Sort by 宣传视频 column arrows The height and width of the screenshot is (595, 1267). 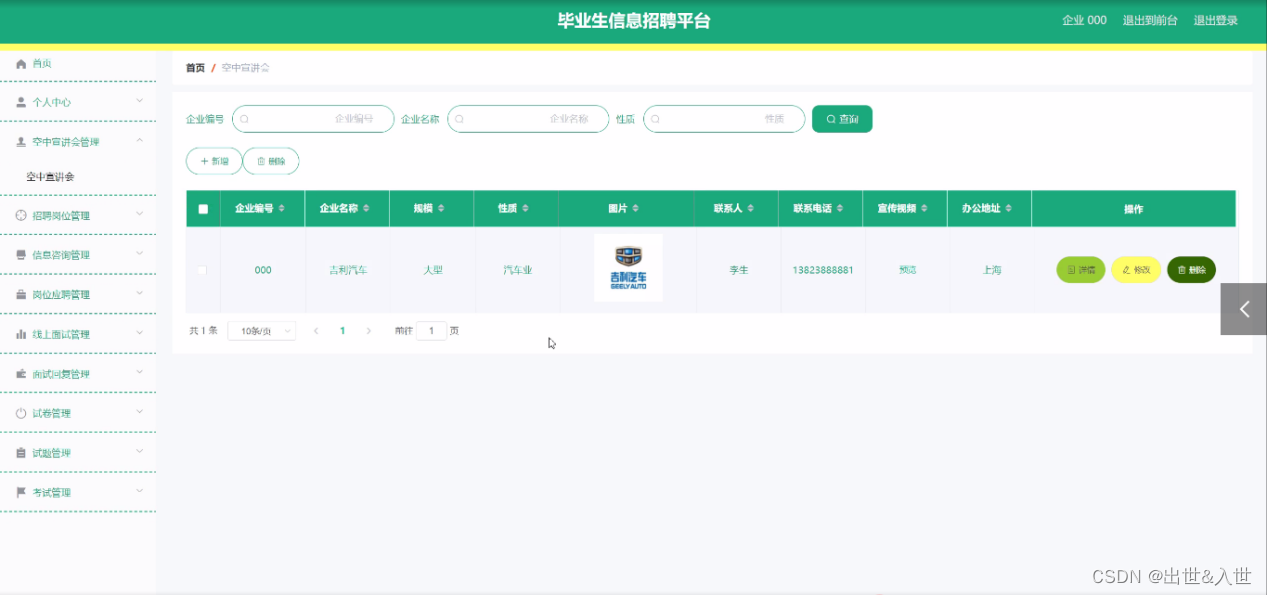pos(925,209)
